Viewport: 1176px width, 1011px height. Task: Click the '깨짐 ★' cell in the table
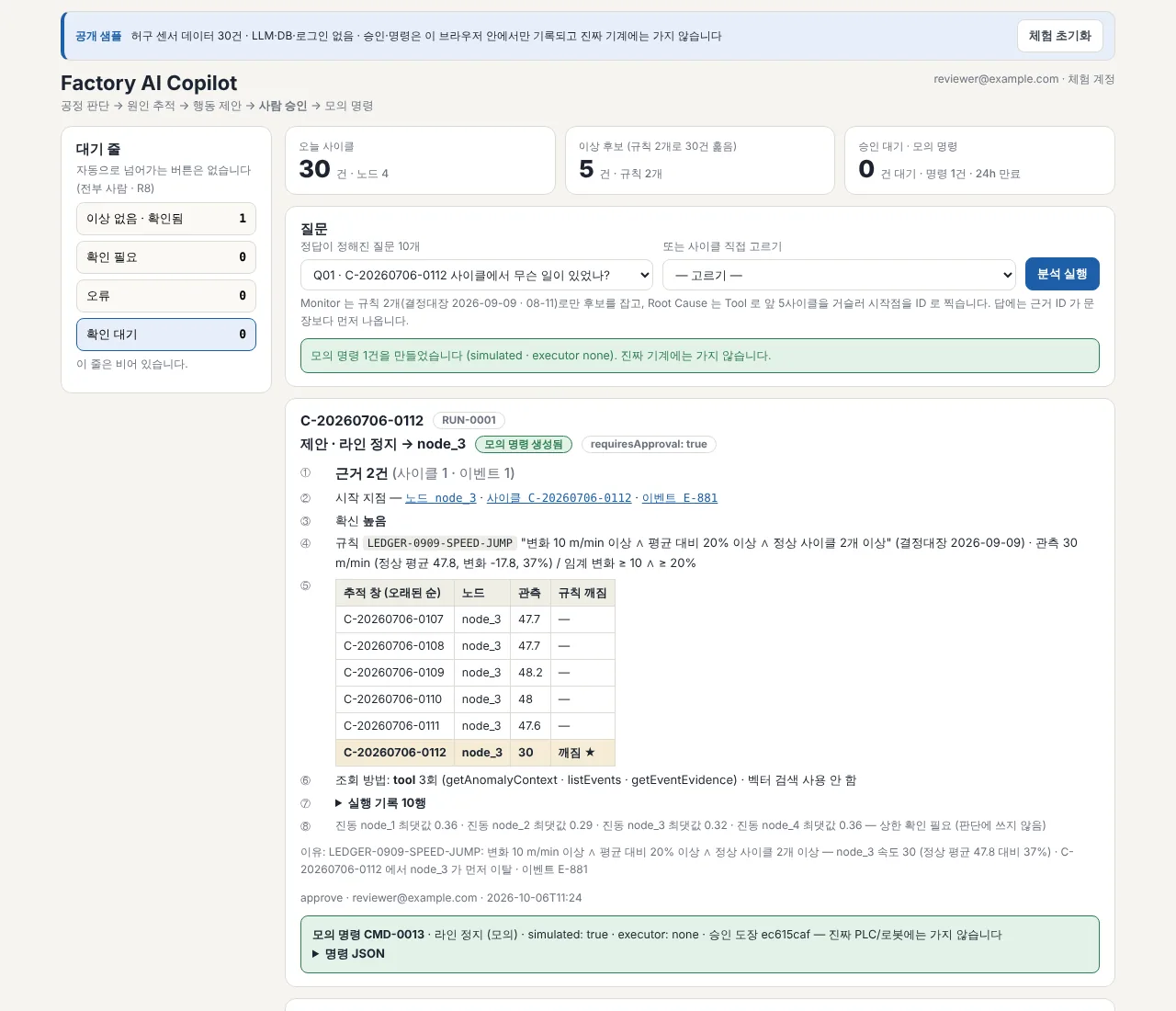(582, 753)
